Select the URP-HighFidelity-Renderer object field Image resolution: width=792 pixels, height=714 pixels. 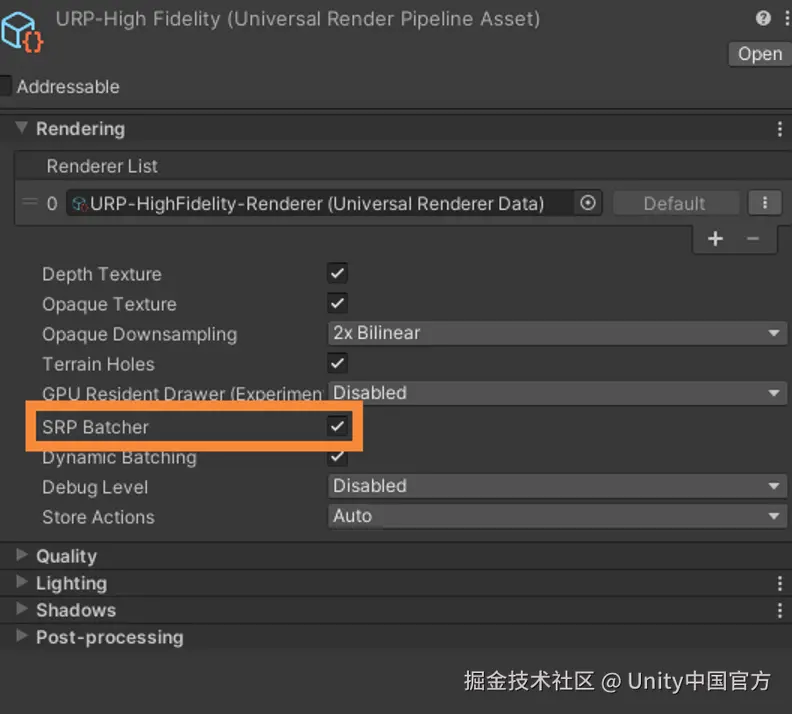[334, 203]
